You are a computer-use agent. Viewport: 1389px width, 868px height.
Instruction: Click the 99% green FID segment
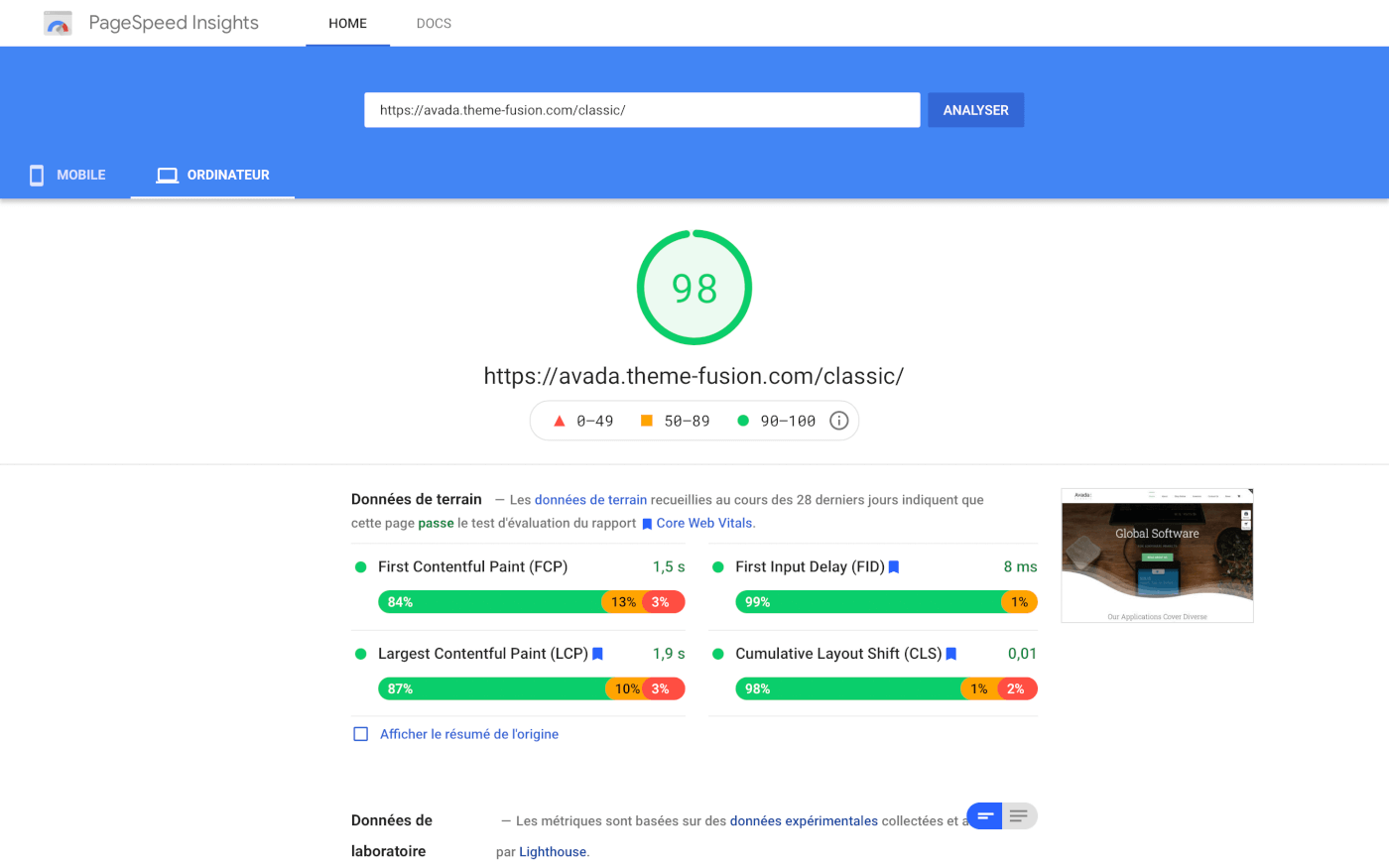(870, 602)
